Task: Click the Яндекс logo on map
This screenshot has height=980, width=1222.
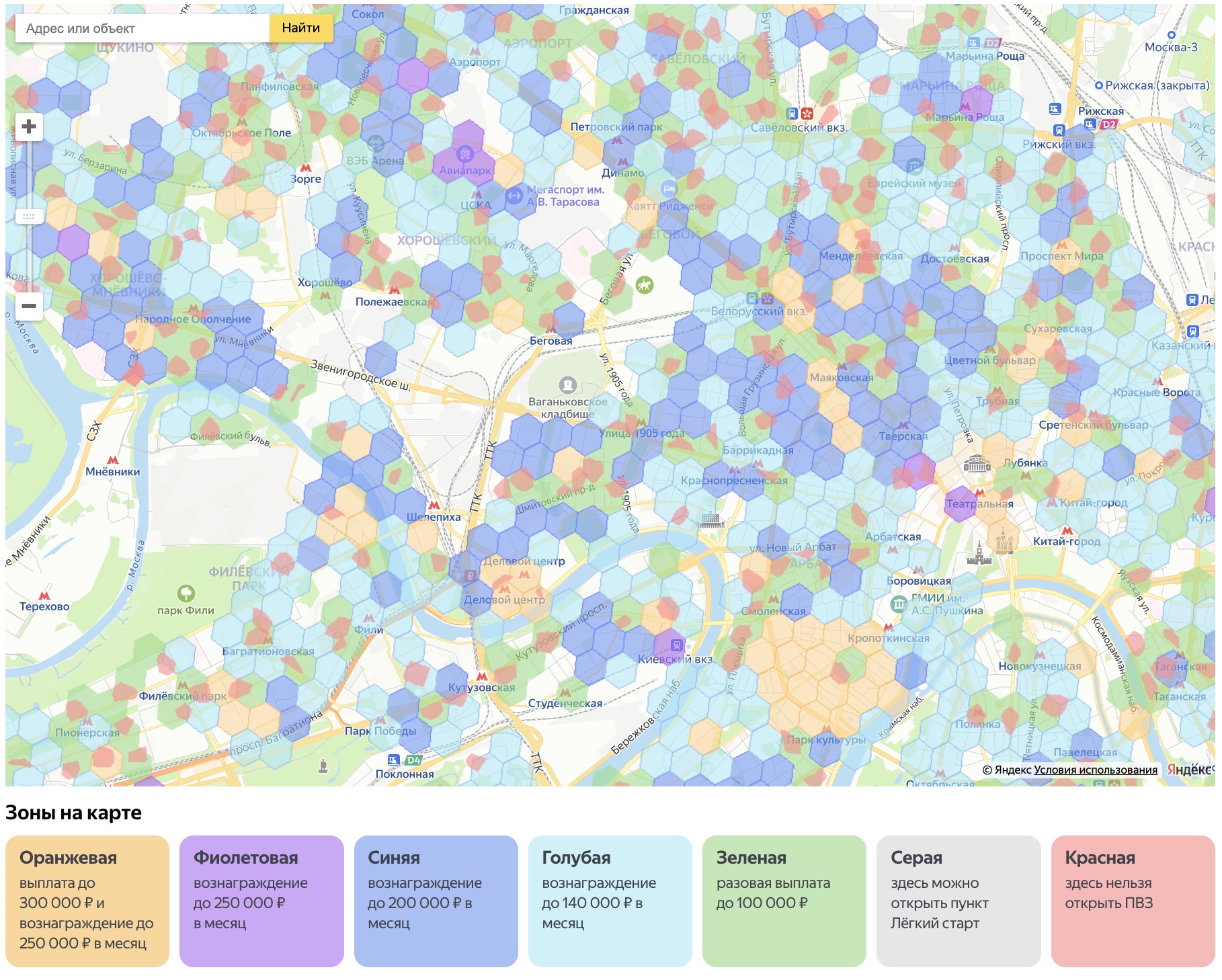Action: point(1189,770)
